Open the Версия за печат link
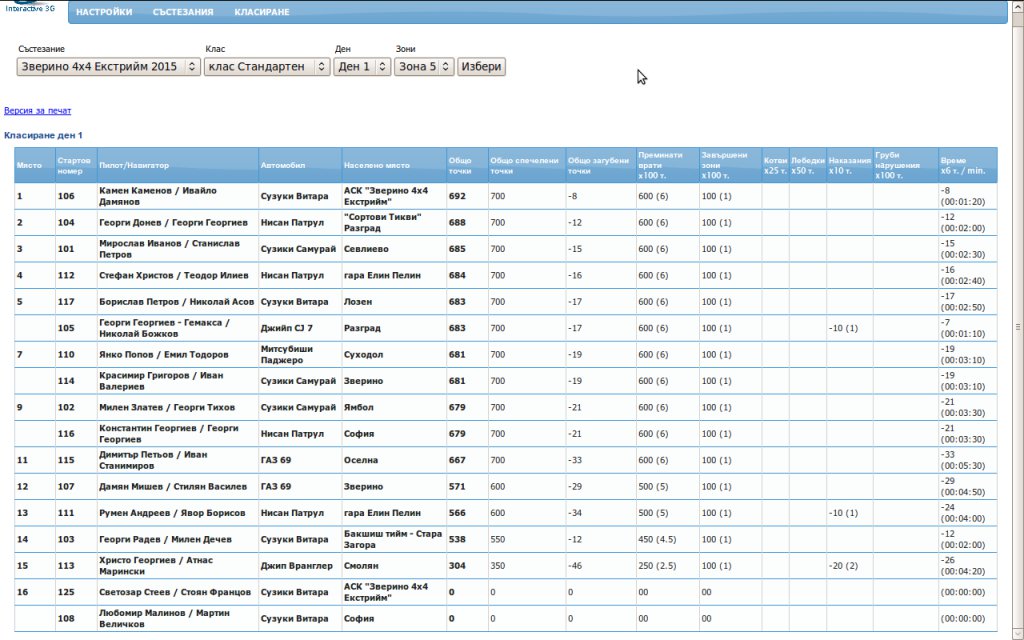The height and width of the screenshot is (640, 1024). (38, 111)
